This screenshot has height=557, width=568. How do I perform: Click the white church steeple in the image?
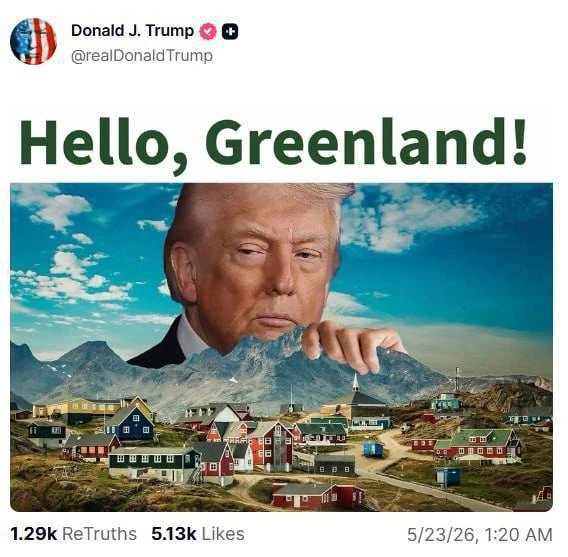click(356, 383)
